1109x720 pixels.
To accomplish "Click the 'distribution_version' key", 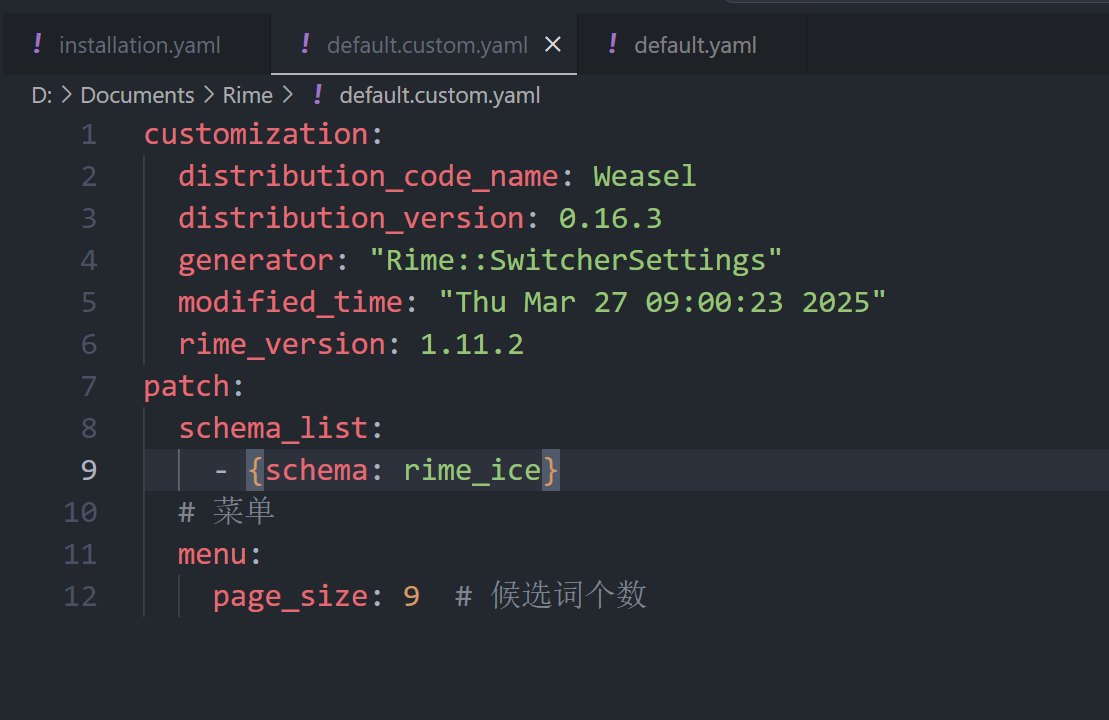I will pyautogui.click(x=352, y=218).
